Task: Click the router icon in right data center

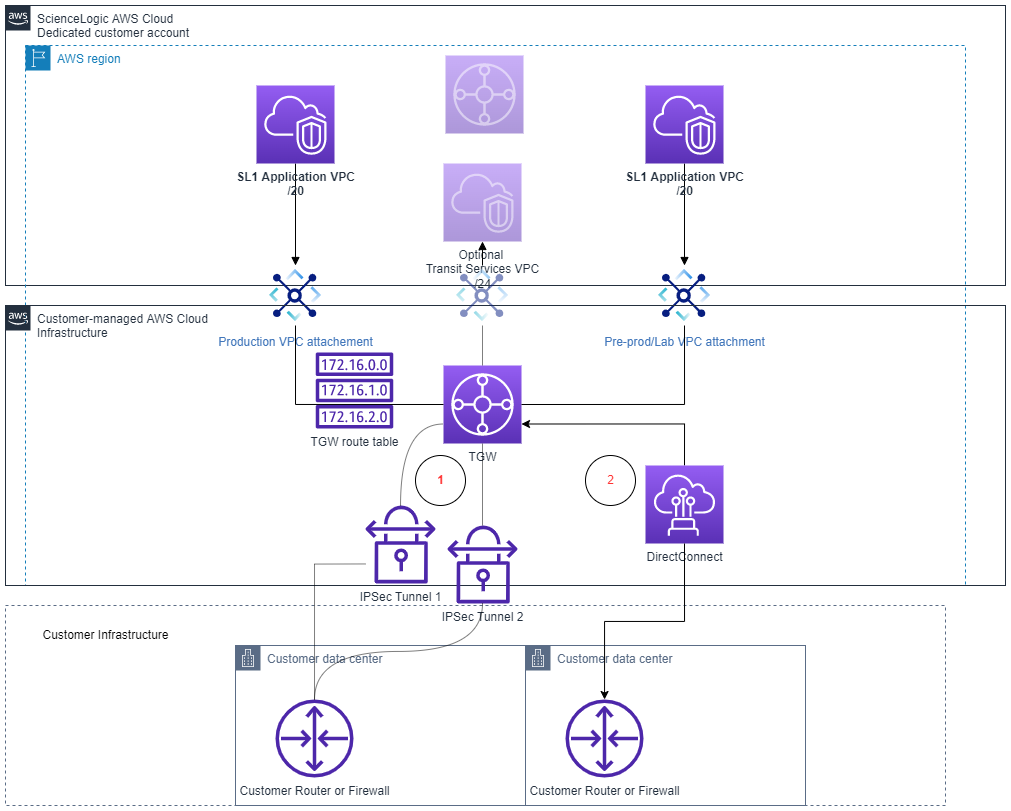Action: [x=604, y=739]
